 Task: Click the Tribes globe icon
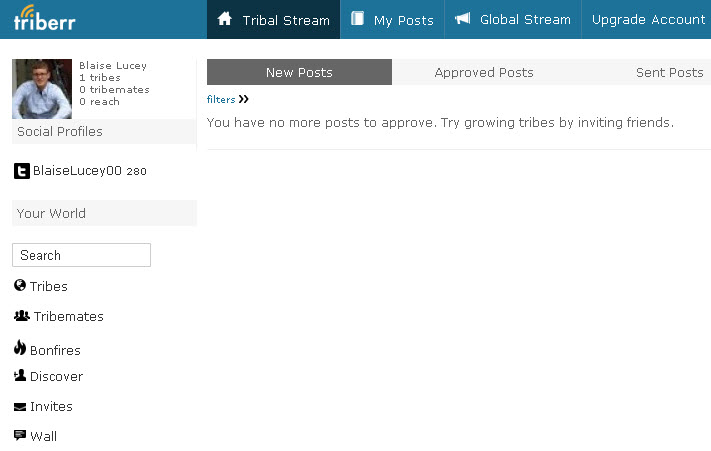20,286
